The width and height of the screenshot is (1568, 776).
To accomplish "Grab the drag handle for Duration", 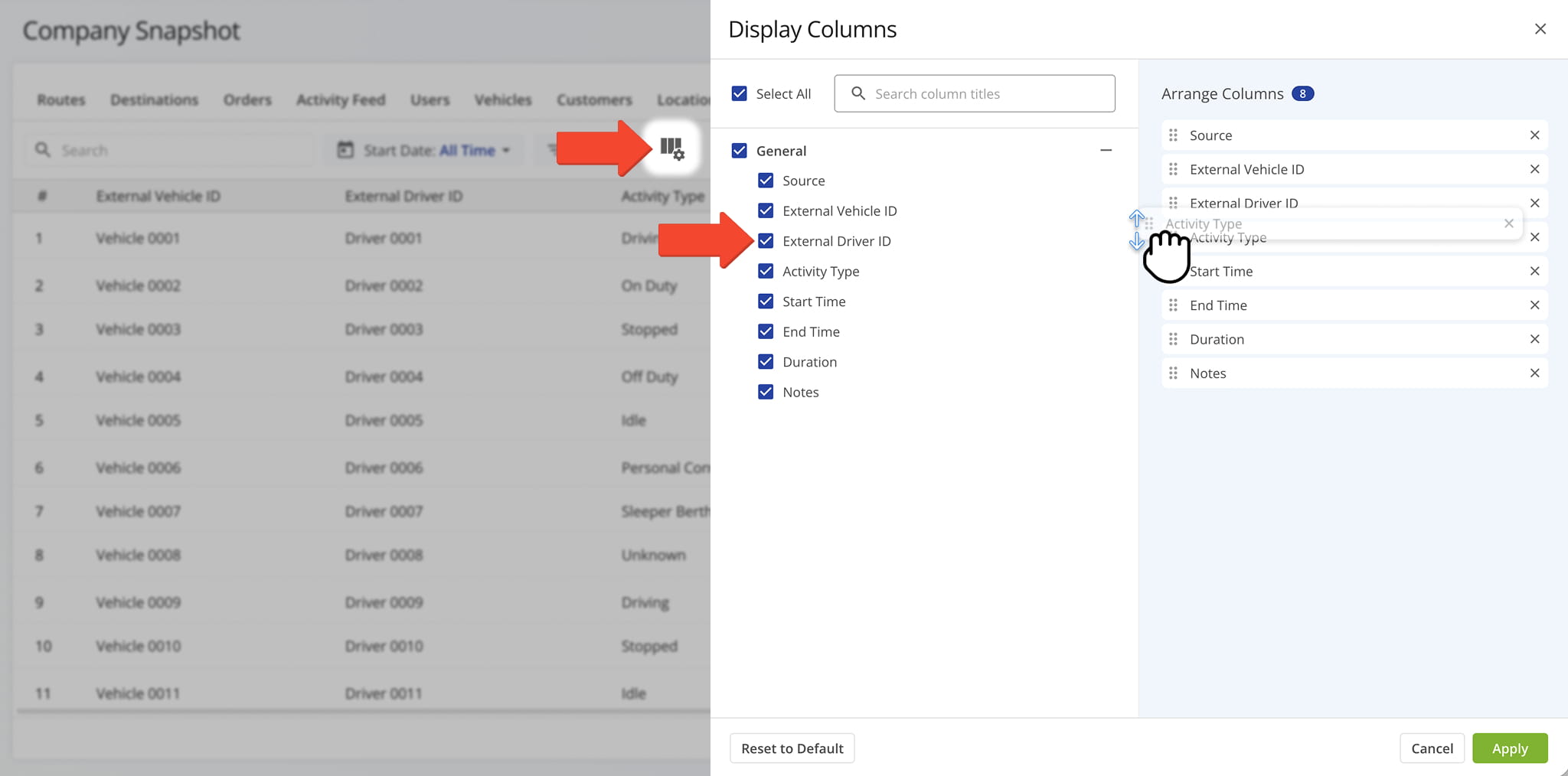I will pos(1173,339).
